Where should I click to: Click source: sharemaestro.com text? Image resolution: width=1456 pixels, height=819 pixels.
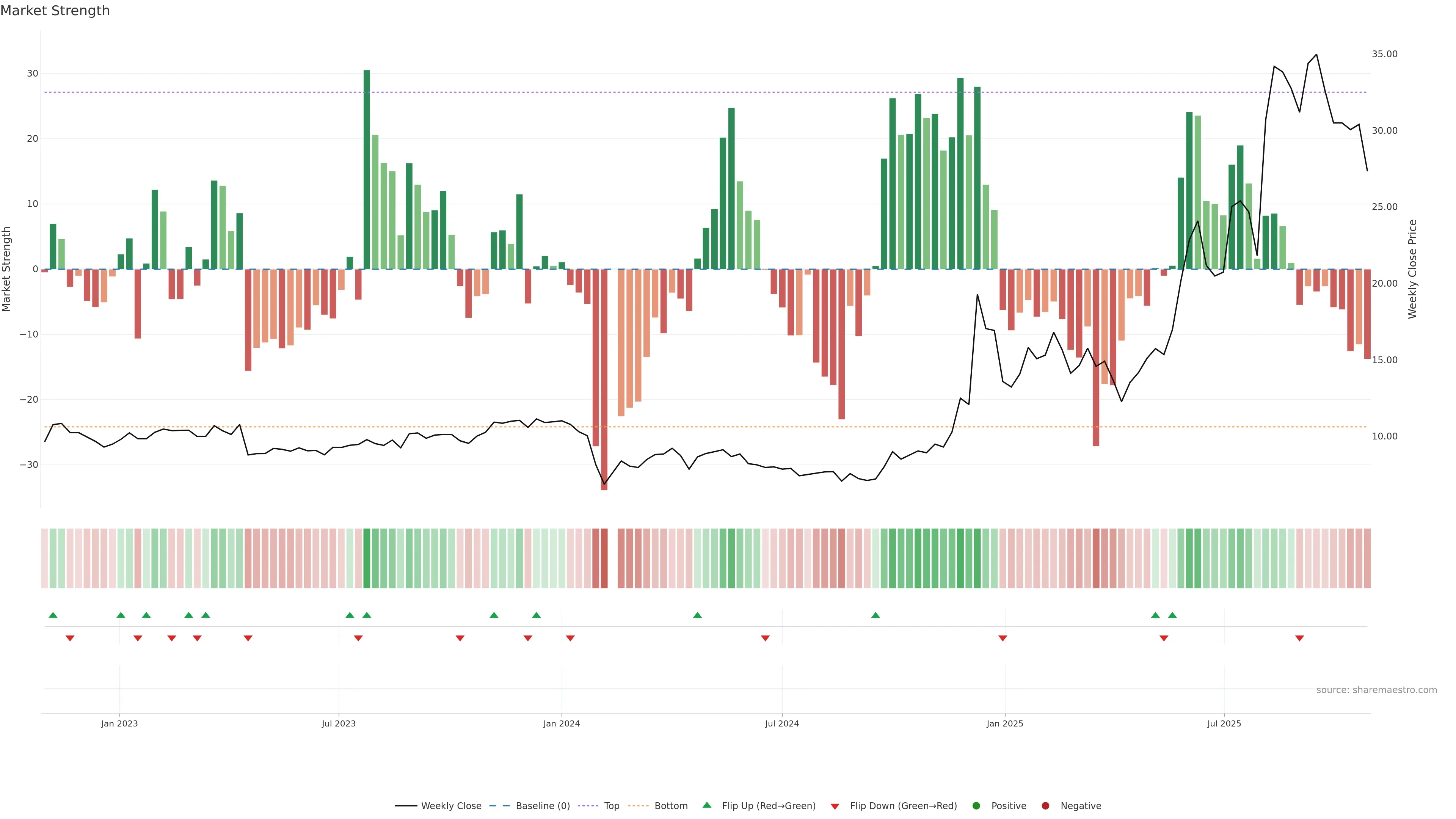pyautogui.click(x=1376, y=690)
